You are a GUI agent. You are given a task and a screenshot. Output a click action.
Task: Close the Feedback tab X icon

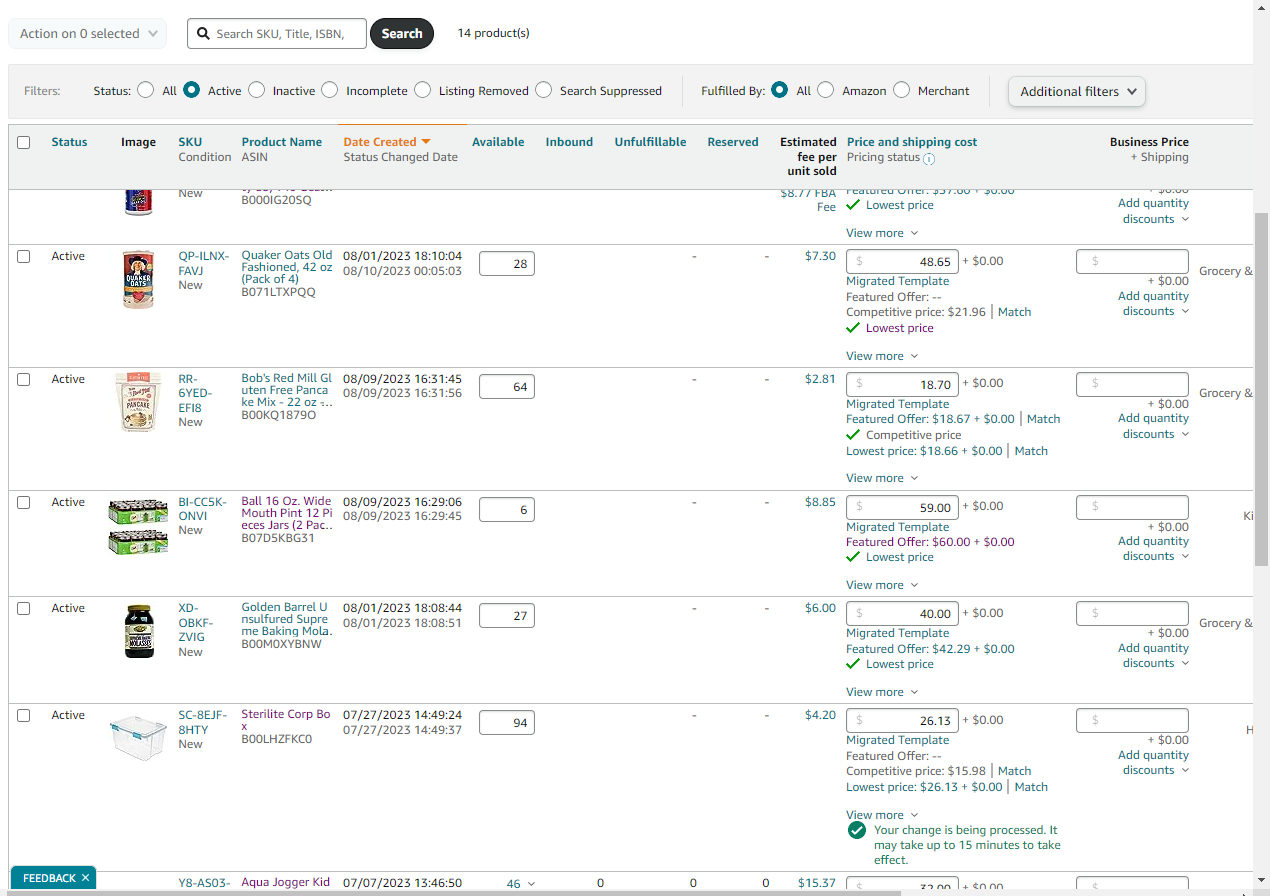coord(86,878)
